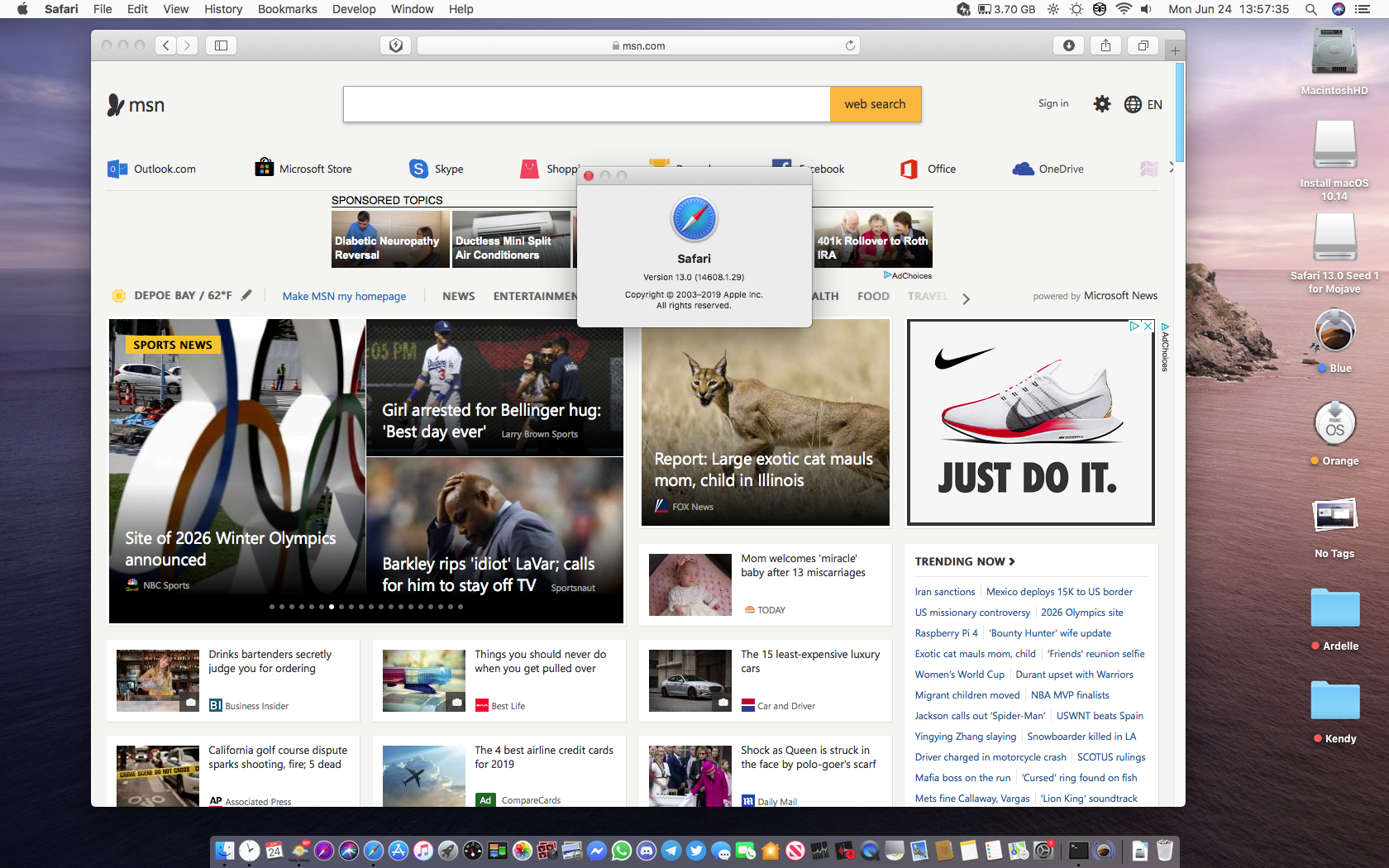1389x868 pixels.
Task: Expand more news categories with the chevron
Action: tap(966, 298)
